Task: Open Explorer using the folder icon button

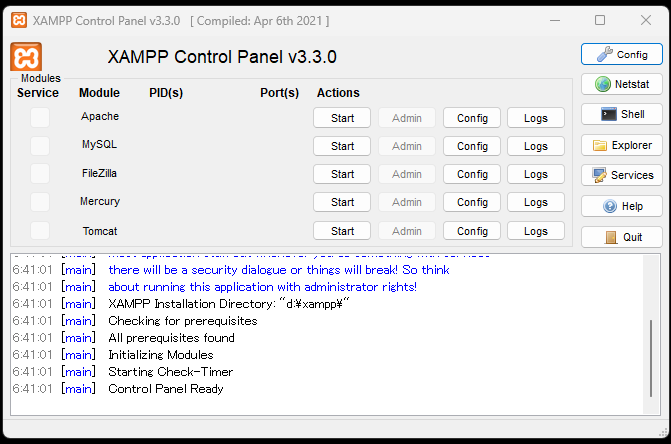Action: (x=621, y=145)
